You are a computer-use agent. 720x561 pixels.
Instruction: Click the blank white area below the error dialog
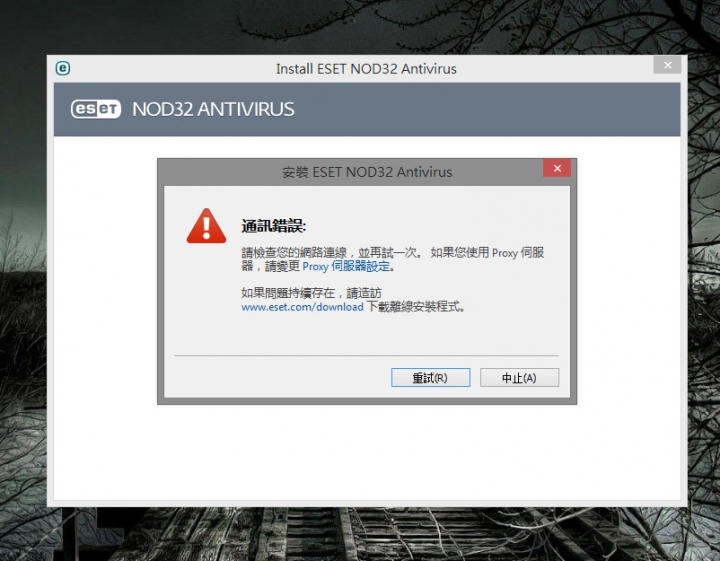(x=367, y=452)
